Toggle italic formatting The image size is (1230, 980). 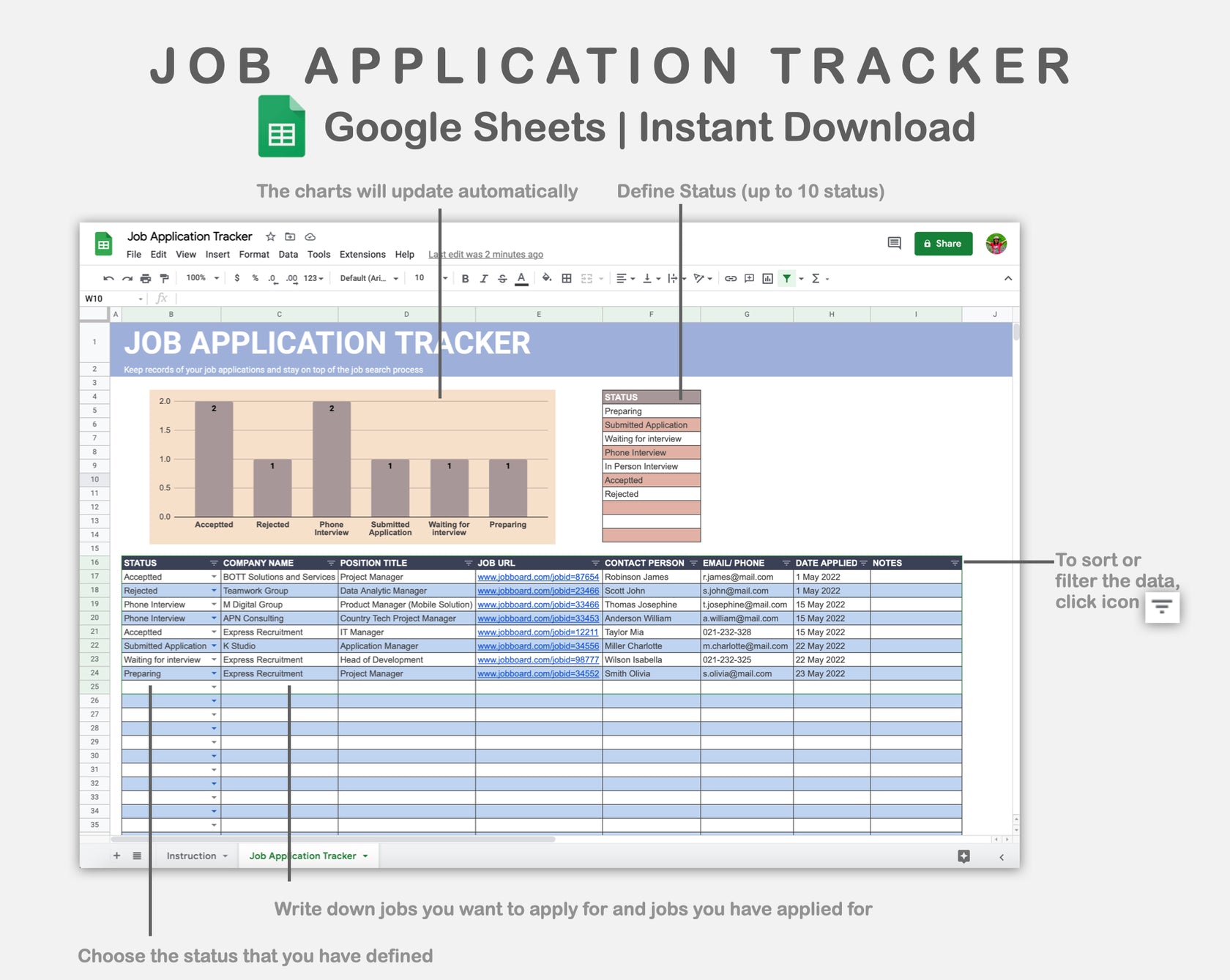[483, 278]
